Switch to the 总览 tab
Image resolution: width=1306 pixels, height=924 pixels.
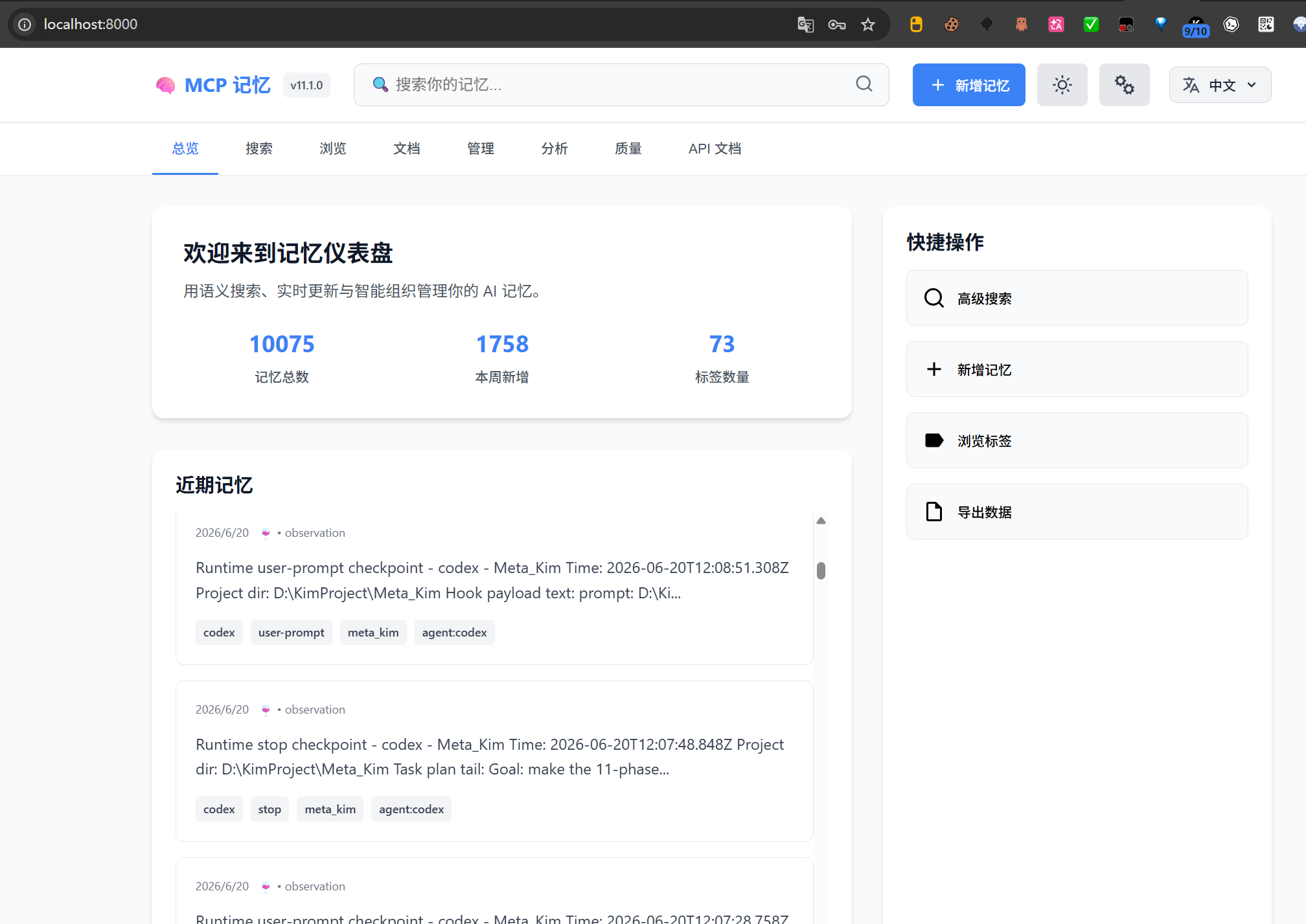185,148
